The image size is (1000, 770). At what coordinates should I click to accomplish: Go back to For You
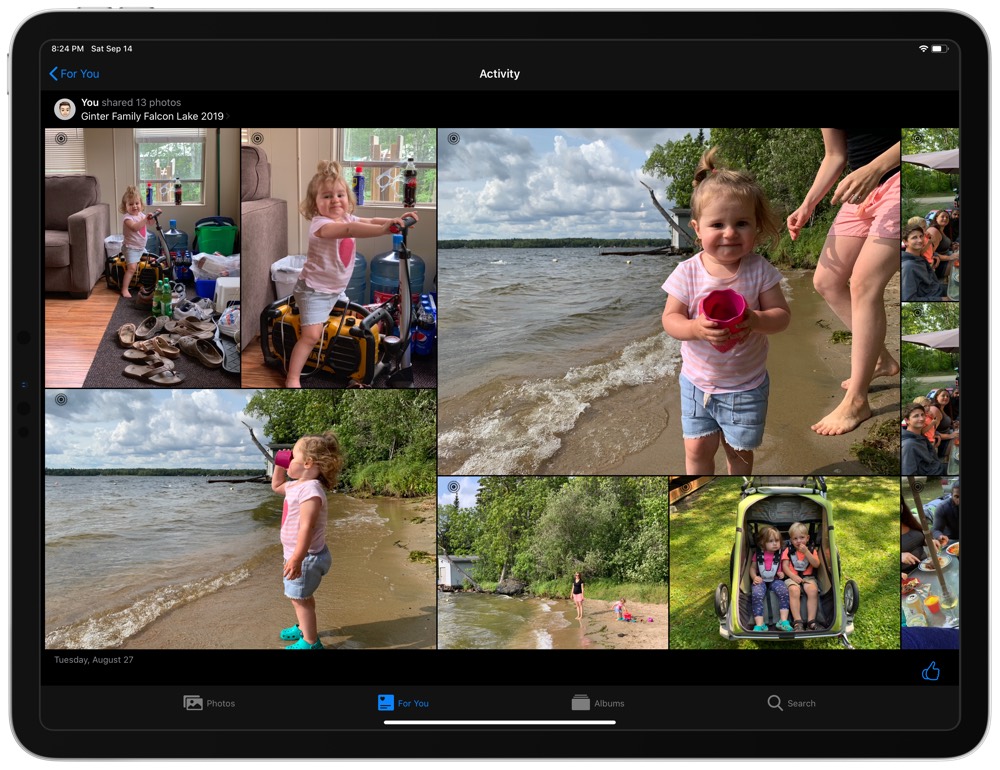pos(74,74)
